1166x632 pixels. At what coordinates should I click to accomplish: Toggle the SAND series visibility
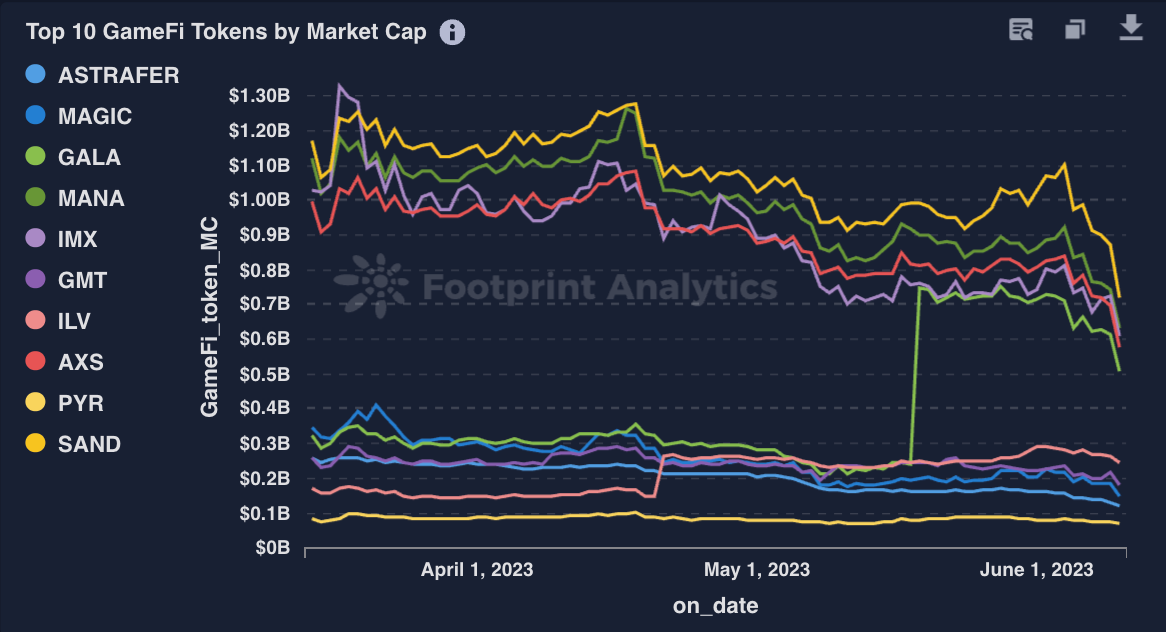[92, 443]
